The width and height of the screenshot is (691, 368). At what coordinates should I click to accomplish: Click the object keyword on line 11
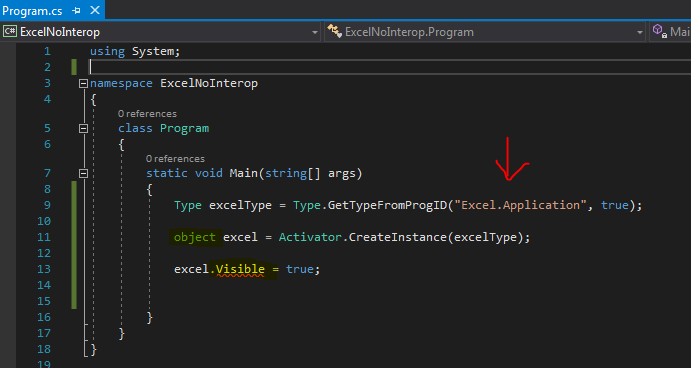click(194, 237)
